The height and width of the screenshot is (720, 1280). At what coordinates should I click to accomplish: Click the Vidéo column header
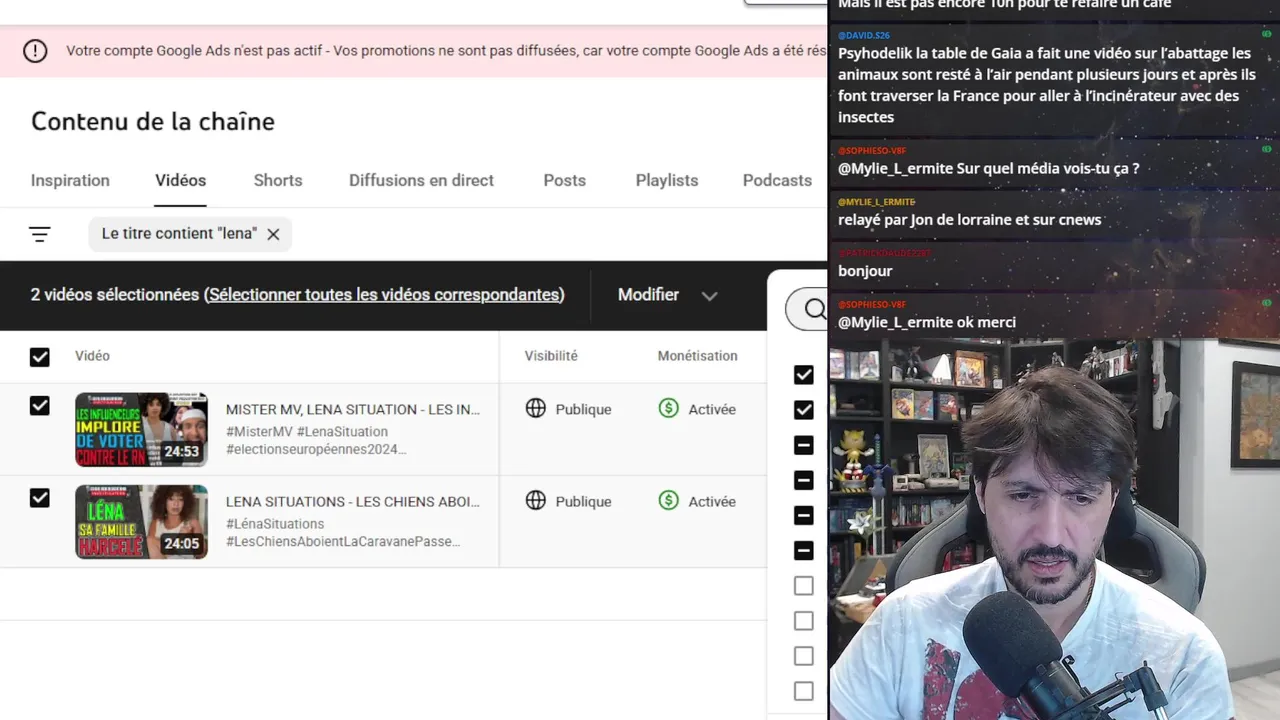click(x=92, y=356)
